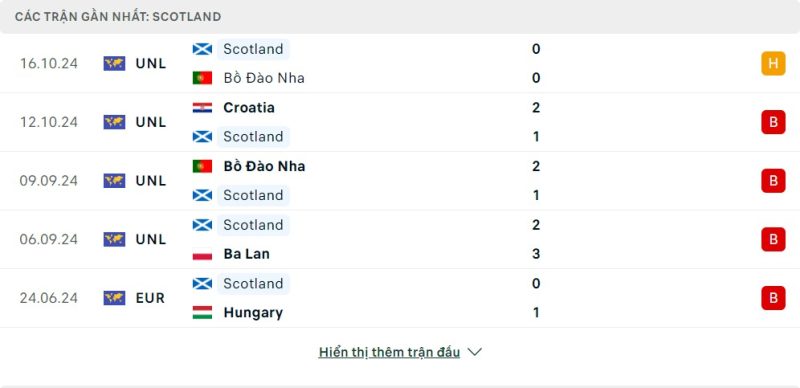Click the Hungary flag icon

click(202, 312)
